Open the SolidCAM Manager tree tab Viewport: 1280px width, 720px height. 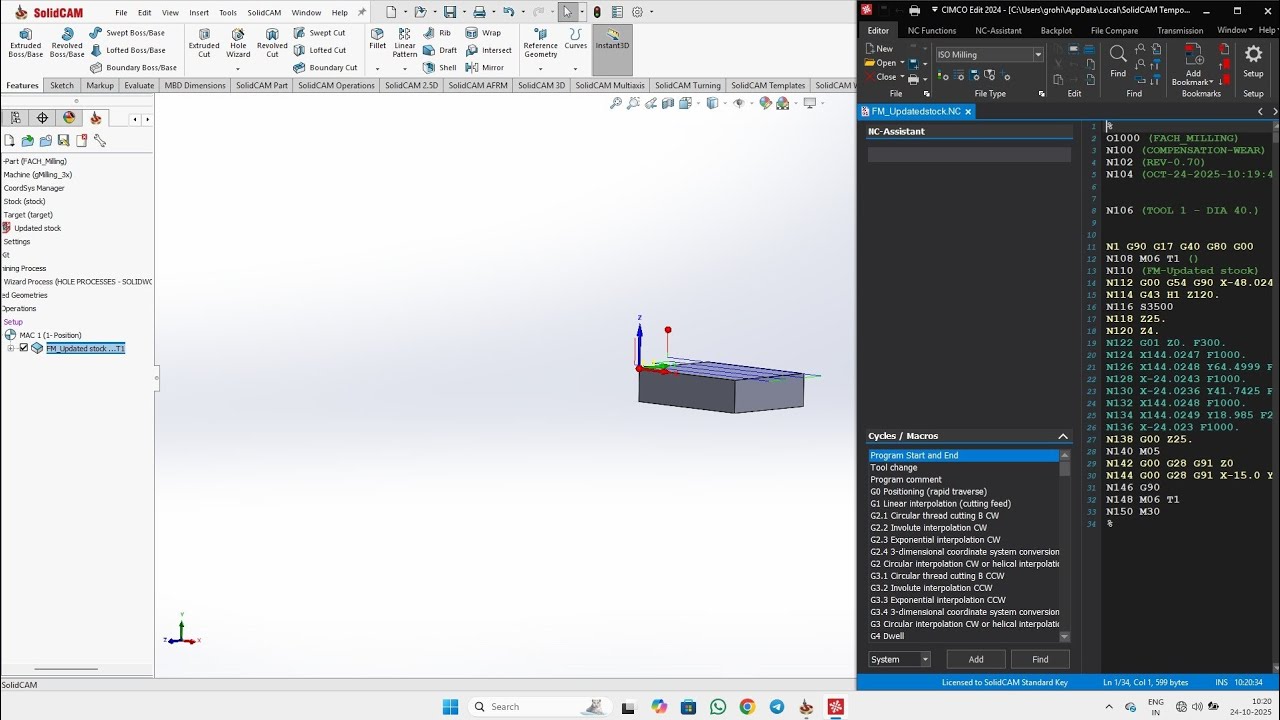96,118
